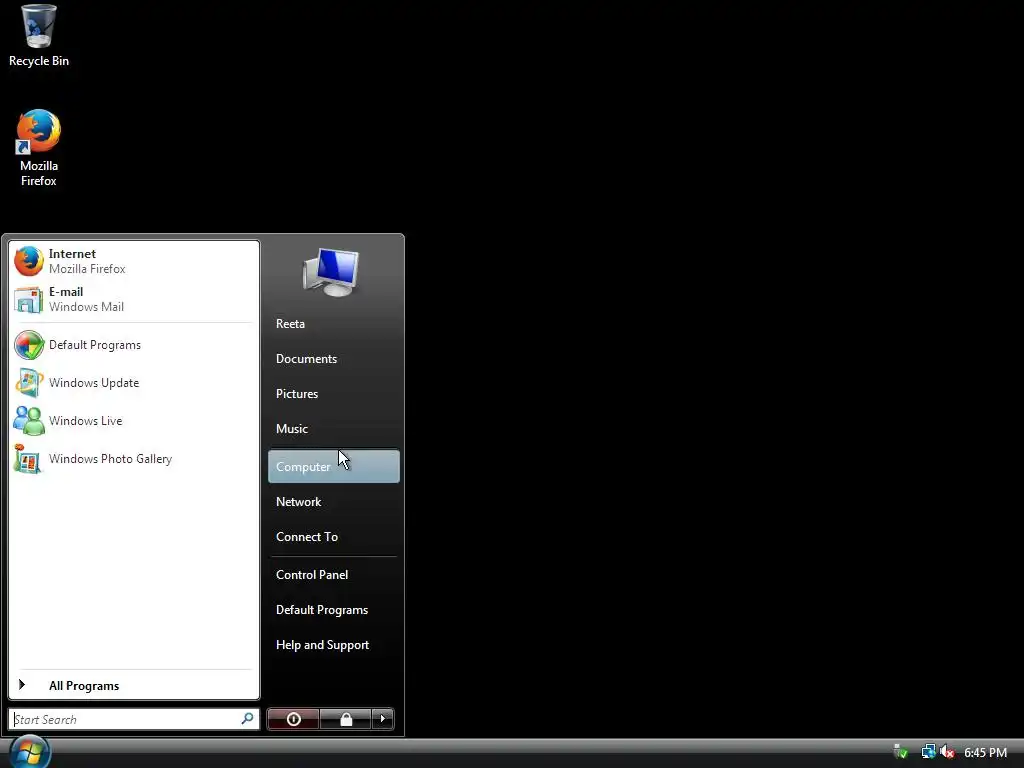Click the power button in Start menu
Screen dimensions: 1024x768
[293, 719]
